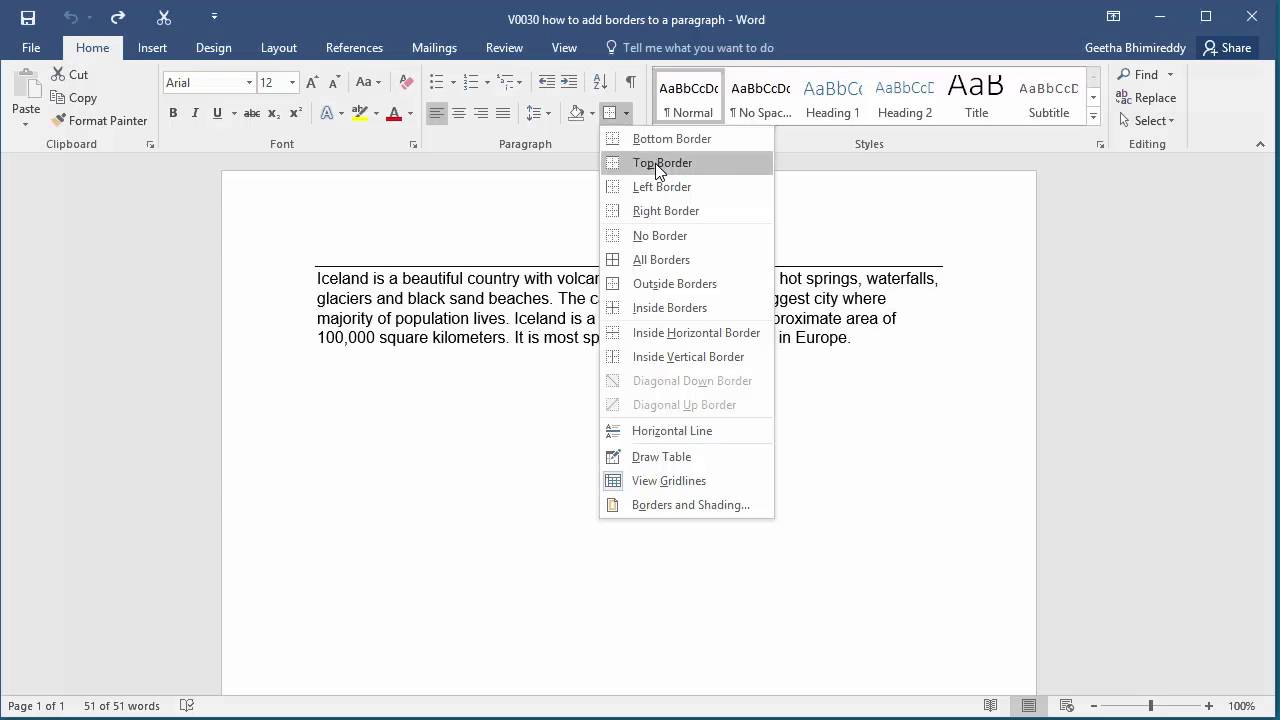Decrease font size with shrink font icon

tap(333, 83)
